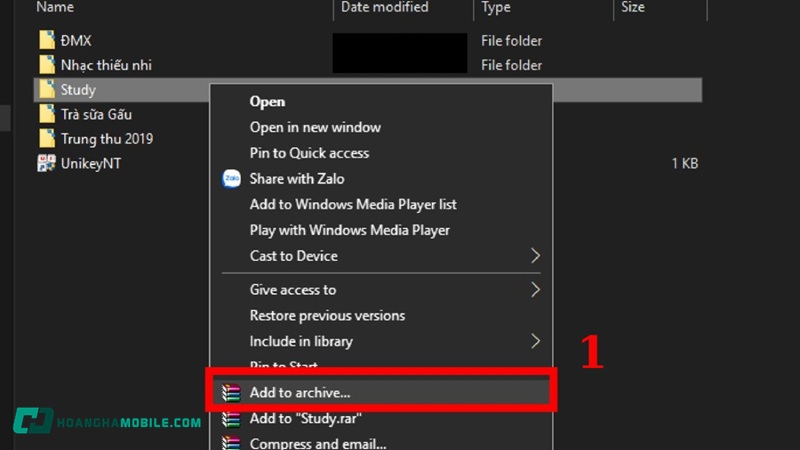The height and width of the screenshot is (450, 800).
Task: Click Restore previous versions menu entry
Action: pyautogui.click(x=327, y=315)
